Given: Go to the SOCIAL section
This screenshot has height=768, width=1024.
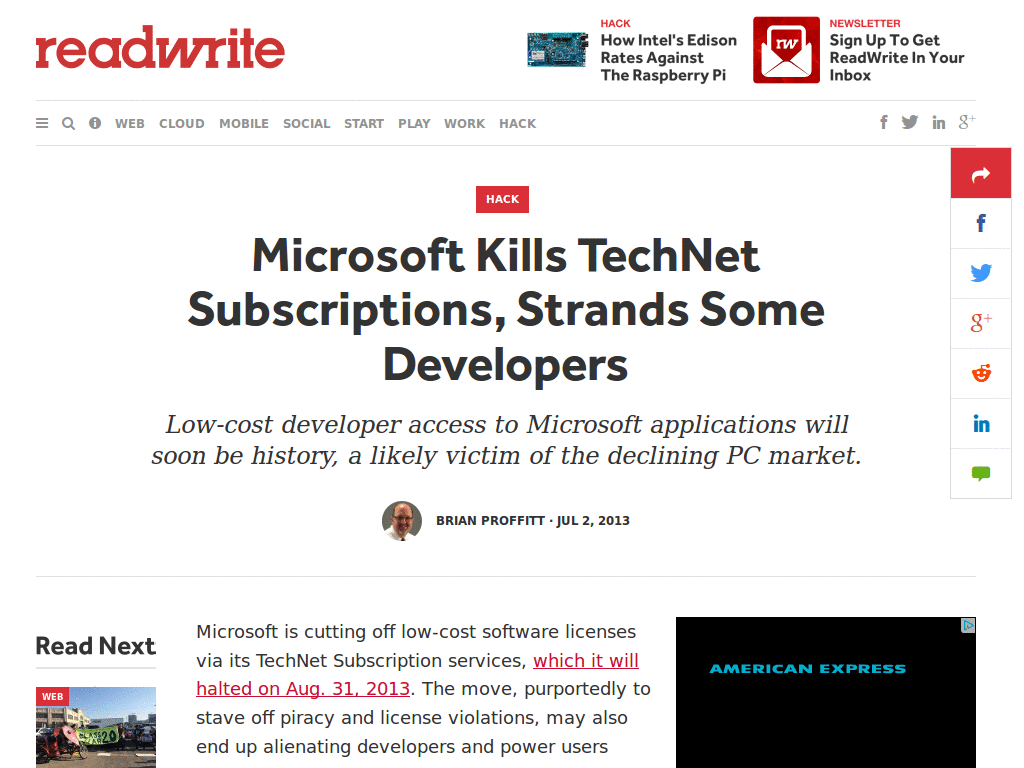Looking at the screenshot, I should click(306, 123).
